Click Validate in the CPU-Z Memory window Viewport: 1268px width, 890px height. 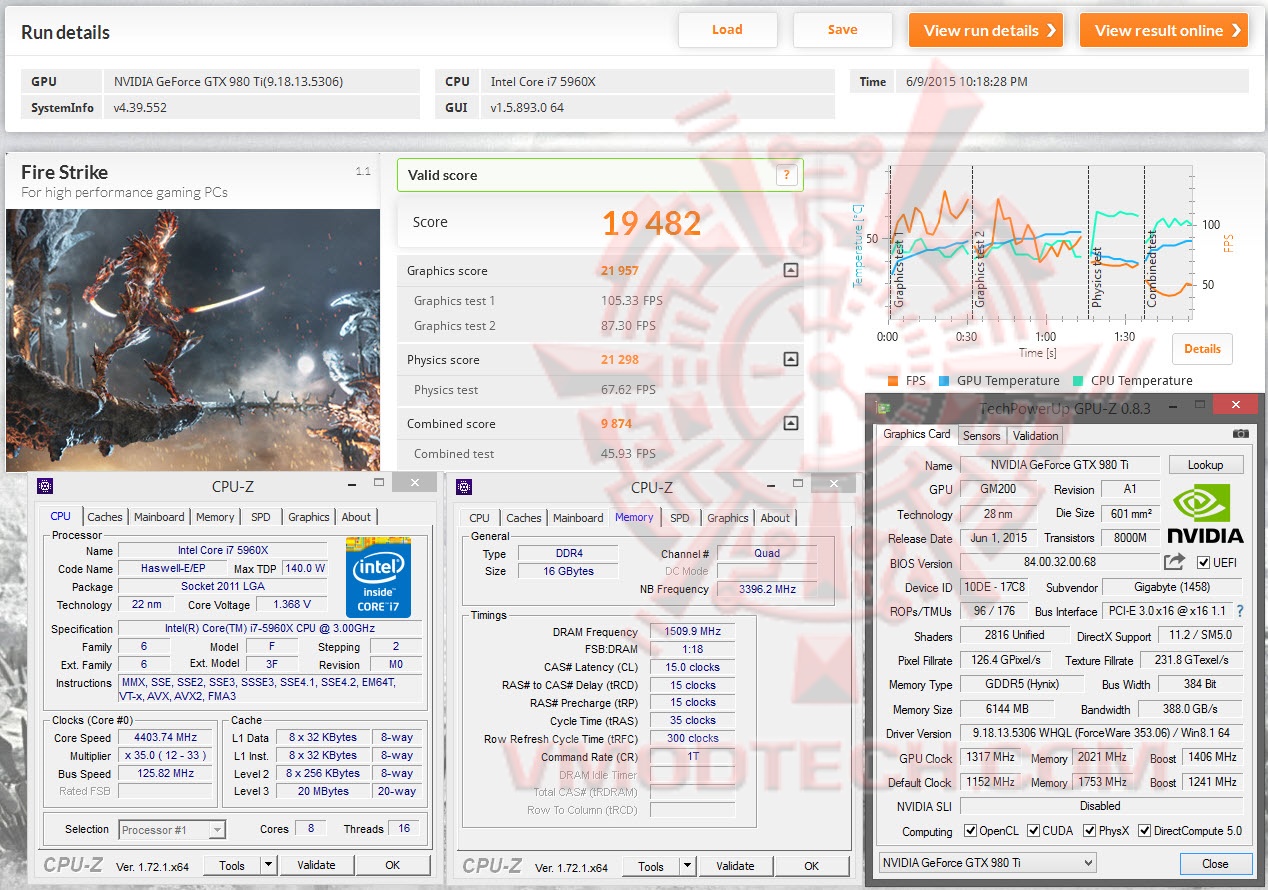735,866
